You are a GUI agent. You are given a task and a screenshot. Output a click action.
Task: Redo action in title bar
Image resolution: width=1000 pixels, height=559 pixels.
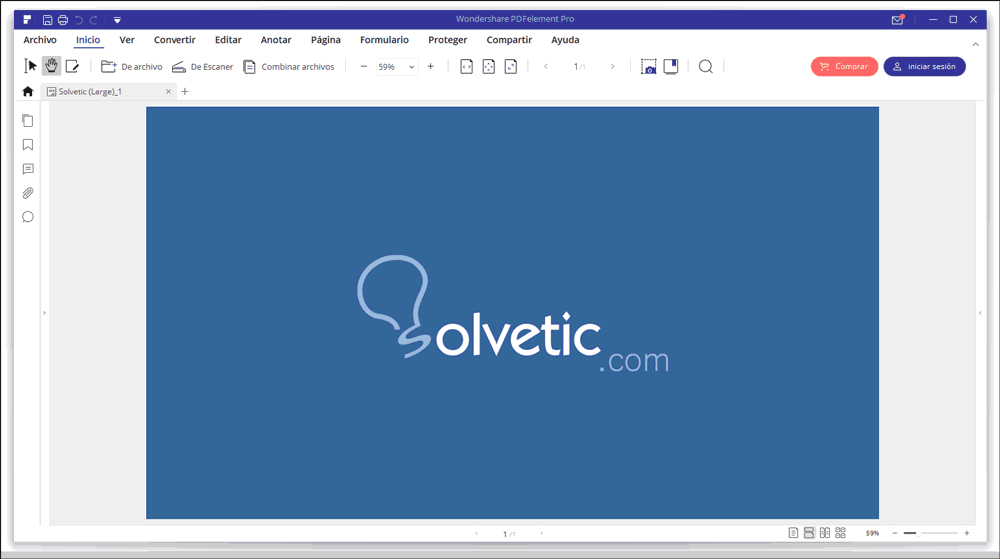(93, 20)
